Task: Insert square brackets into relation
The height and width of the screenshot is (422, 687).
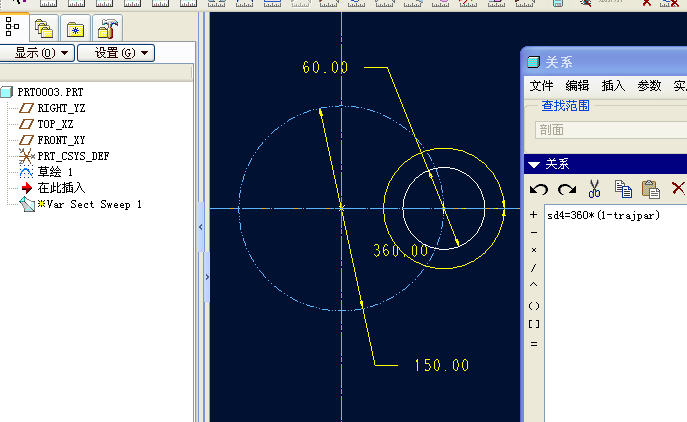Action: tap(534, 324)
